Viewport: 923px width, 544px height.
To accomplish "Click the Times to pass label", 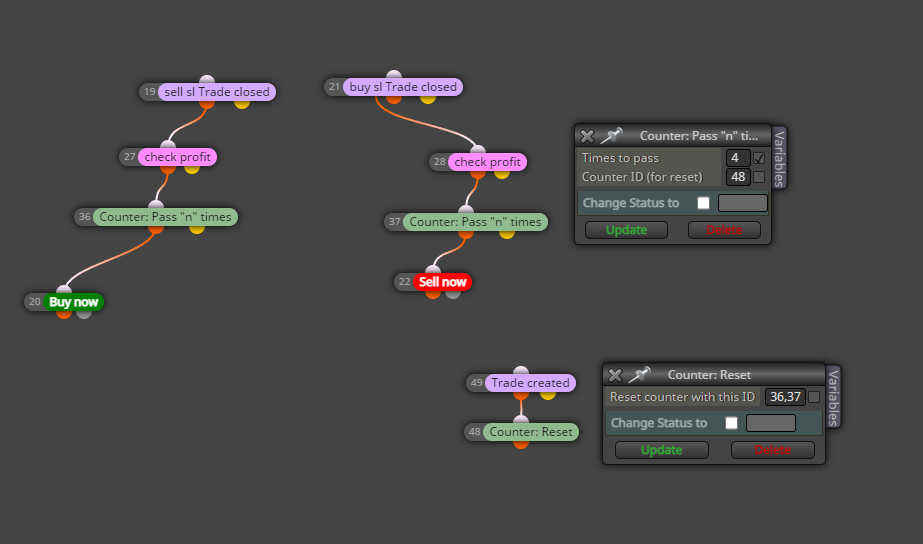I will 620,158.
